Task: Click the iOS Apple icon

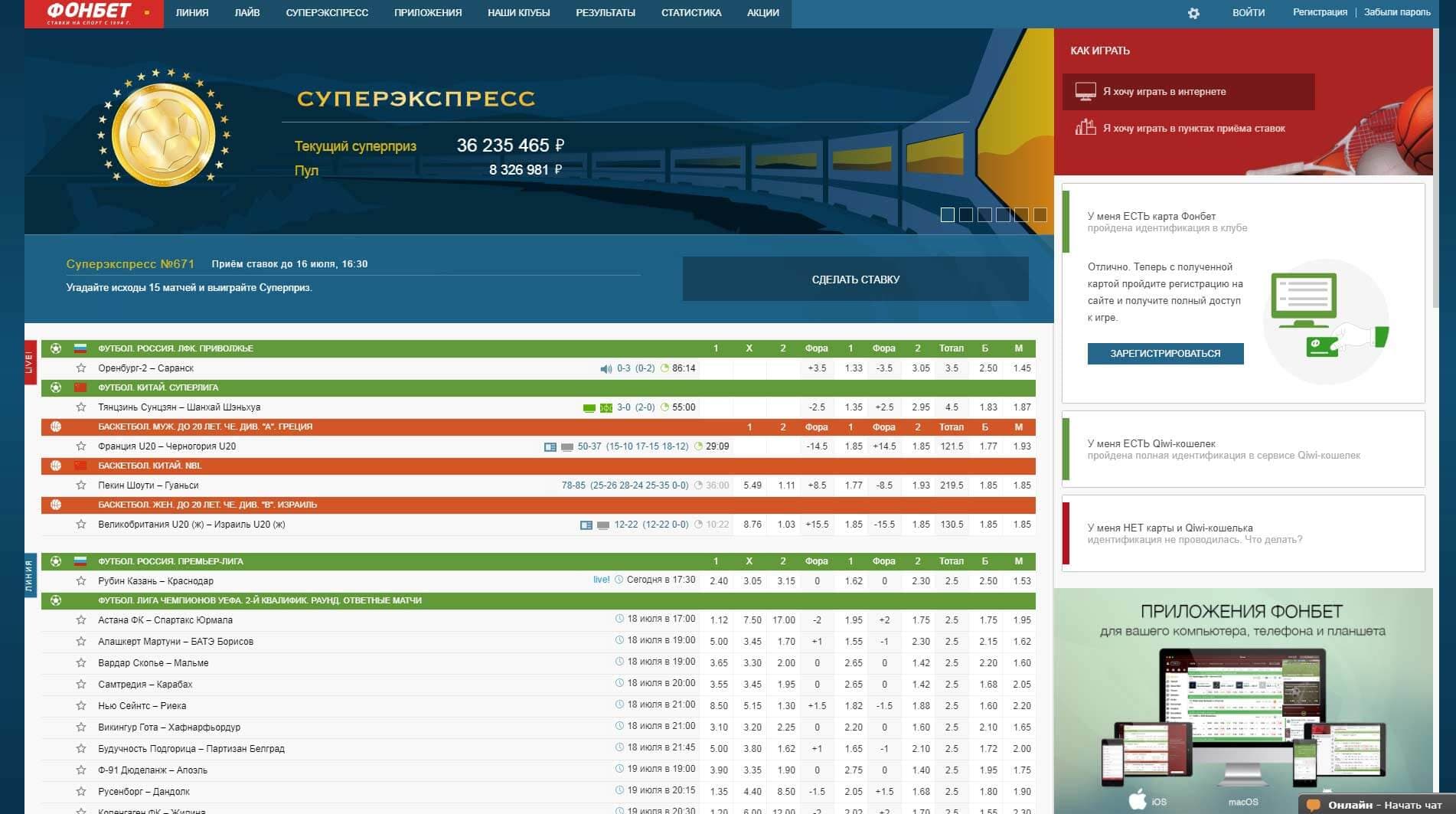Action: 1138,799
